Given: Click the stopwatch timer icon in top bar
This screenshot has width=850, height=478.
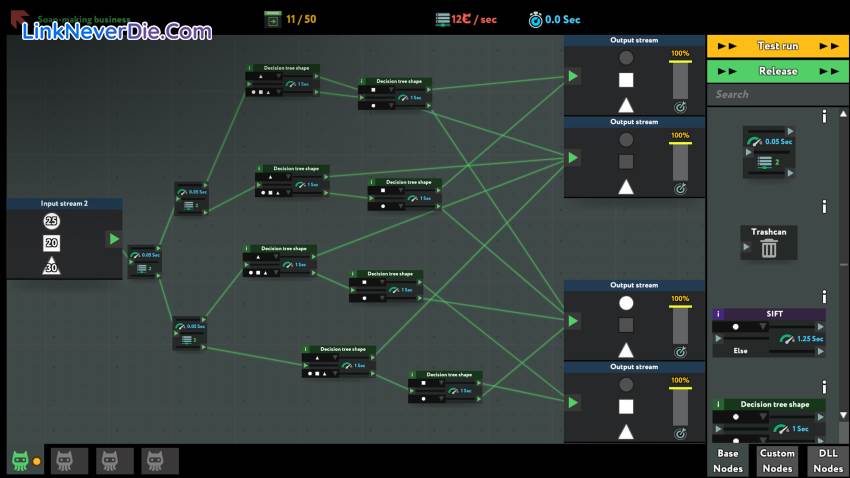Looking at the screenshot, I should [536, 19].
